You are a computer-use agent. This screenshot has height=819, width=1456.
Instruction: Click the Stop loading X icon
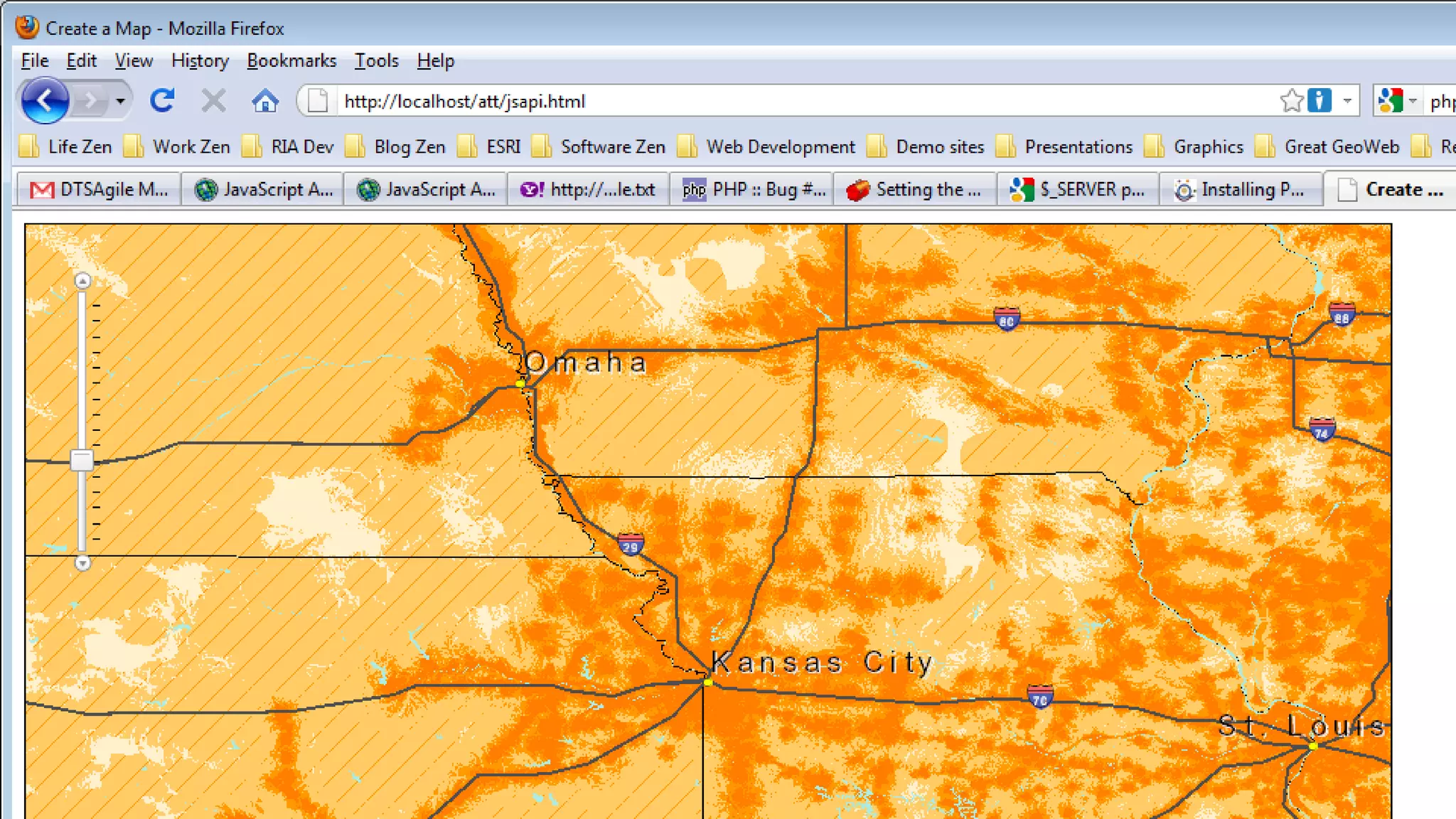pos(213,101)
